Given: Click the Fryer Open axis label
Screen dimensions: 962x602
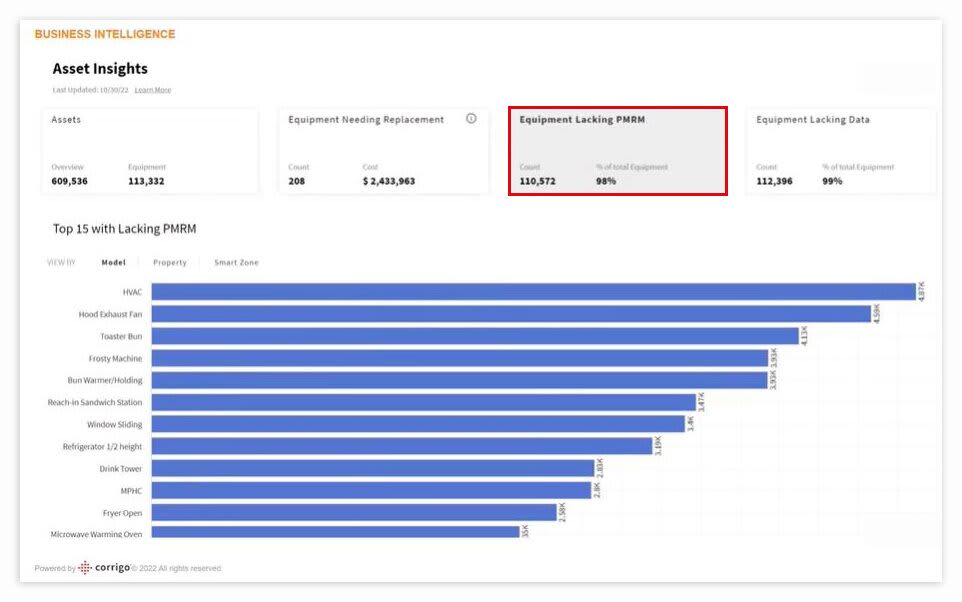Looking at the screenshot, I should point(122,513).
